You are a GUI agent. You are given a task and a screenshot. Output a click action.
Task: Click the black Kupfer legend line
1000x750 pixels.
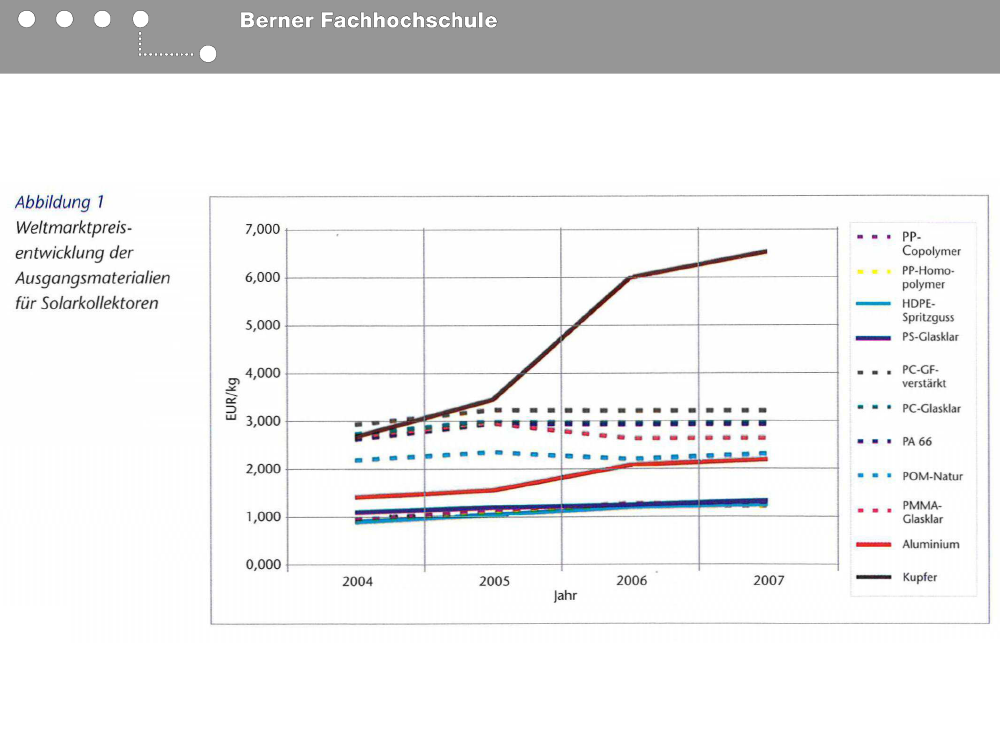click(x=874, y=577)
